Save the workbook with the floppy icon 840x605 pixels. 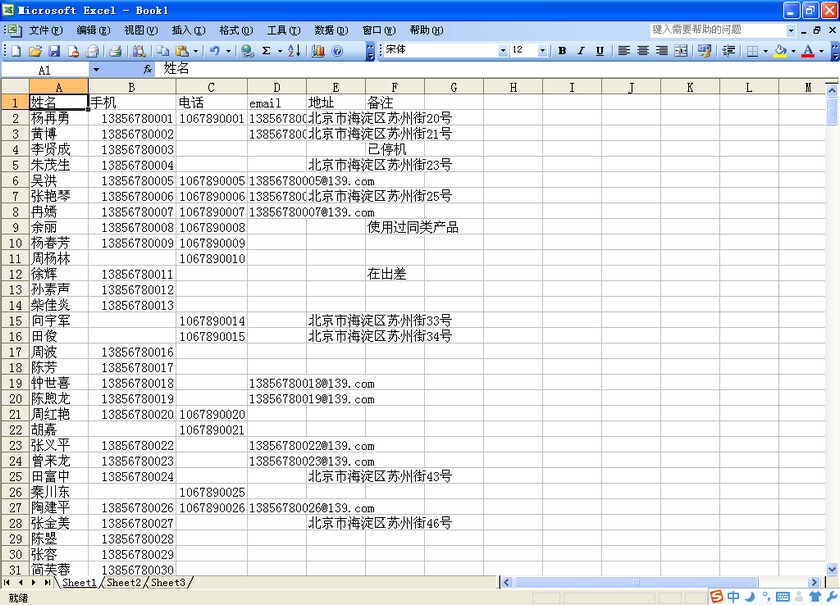(x=54, y=51)
